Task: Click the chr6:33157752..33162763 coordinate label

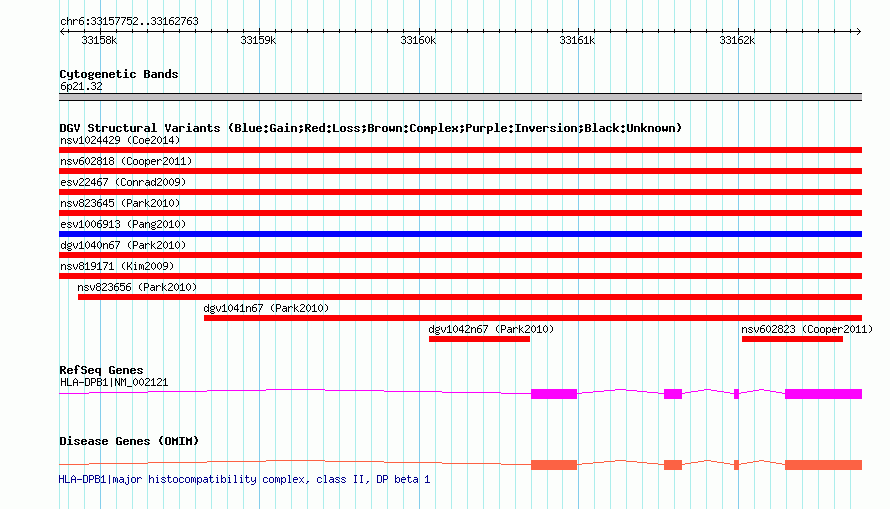Action: [x=129, y=21]
